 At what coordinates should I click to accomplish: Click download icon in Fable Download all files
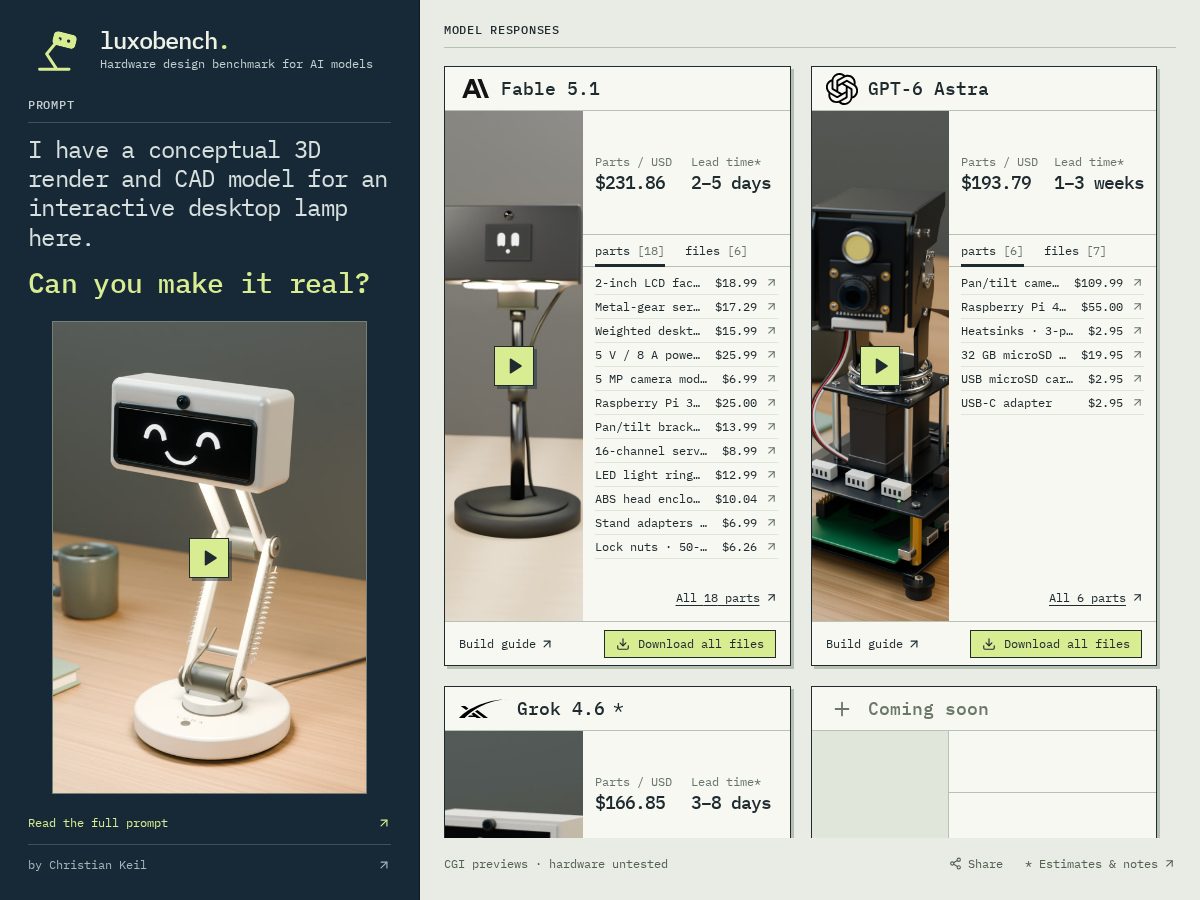click(623, 644)
